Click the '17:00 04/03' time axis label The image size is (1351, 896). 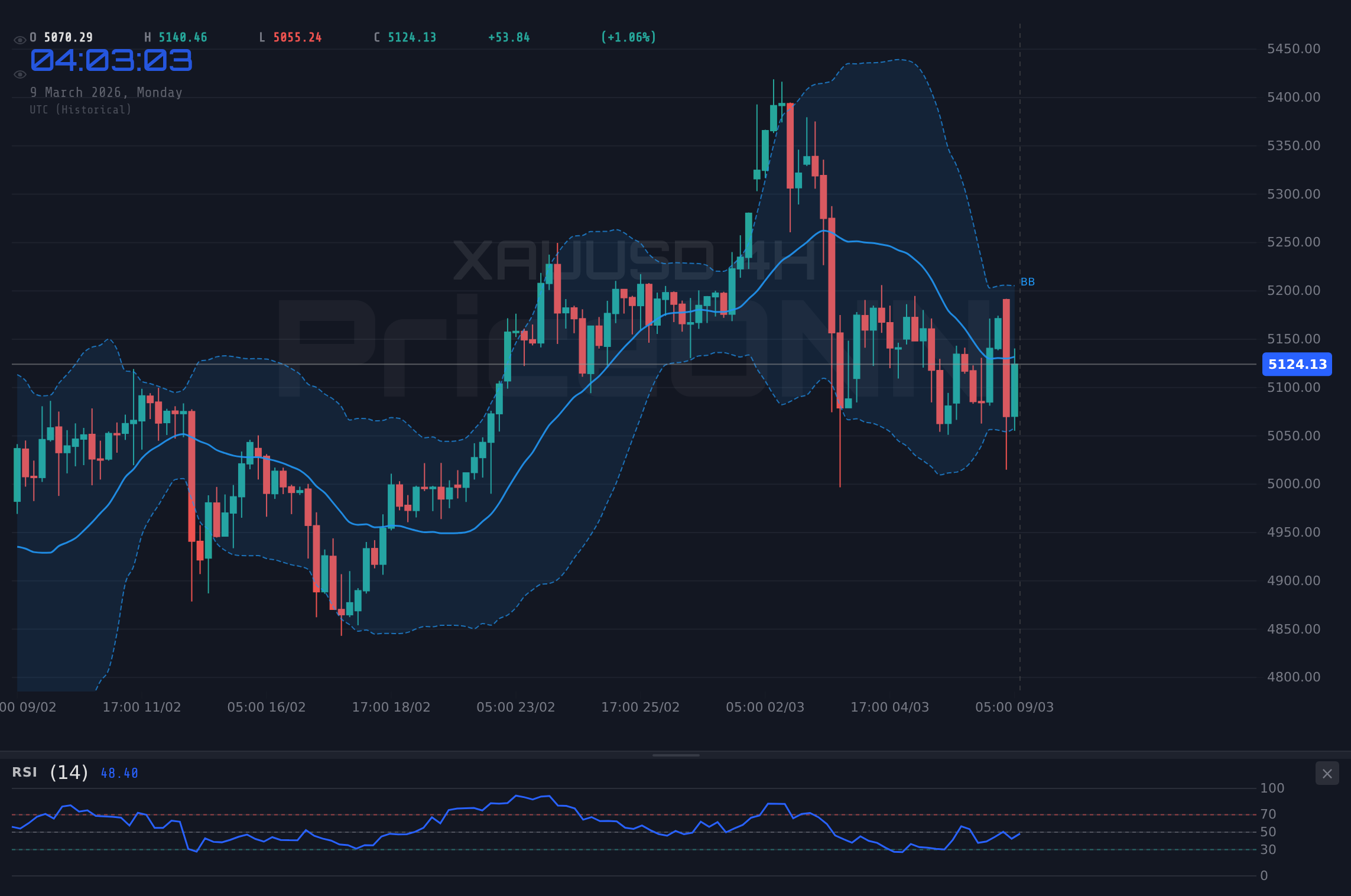(x=890, y=707)
